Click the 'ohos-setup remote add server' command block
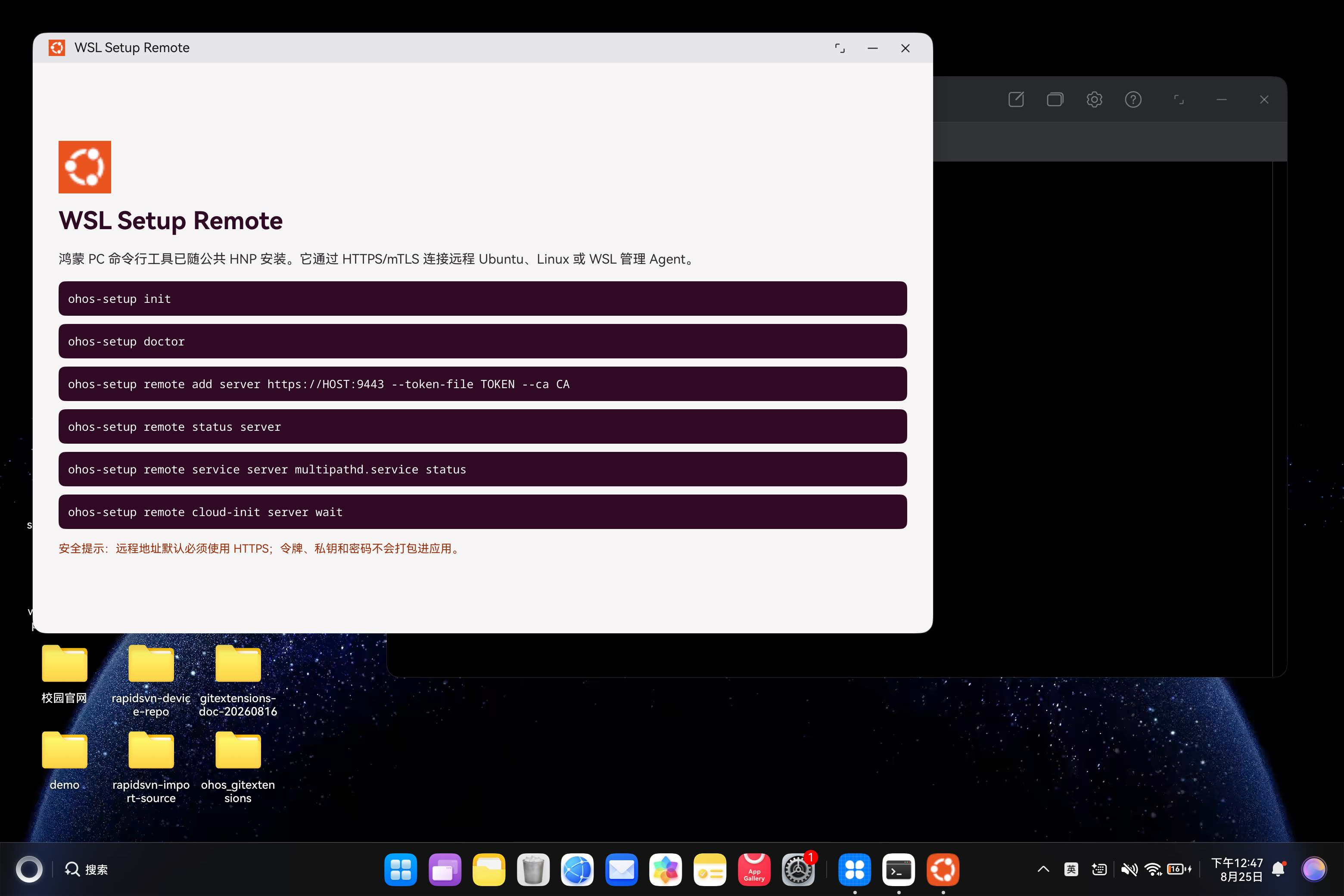Viewport: 1344px width, 896px height. (482, 384)
